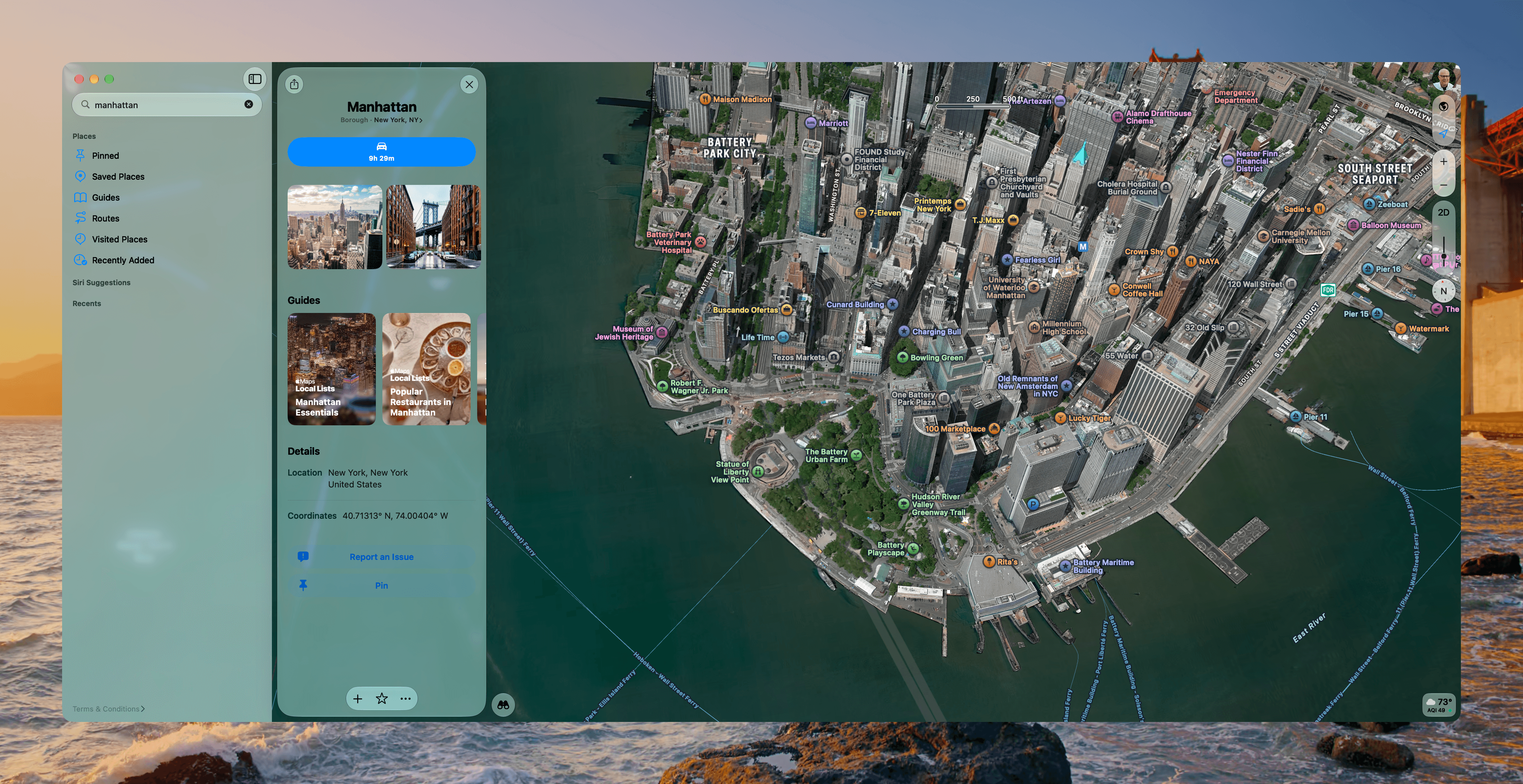Select Rita's restaurant pin
This screenshot has width=1523, height=784.
point(989,562)
